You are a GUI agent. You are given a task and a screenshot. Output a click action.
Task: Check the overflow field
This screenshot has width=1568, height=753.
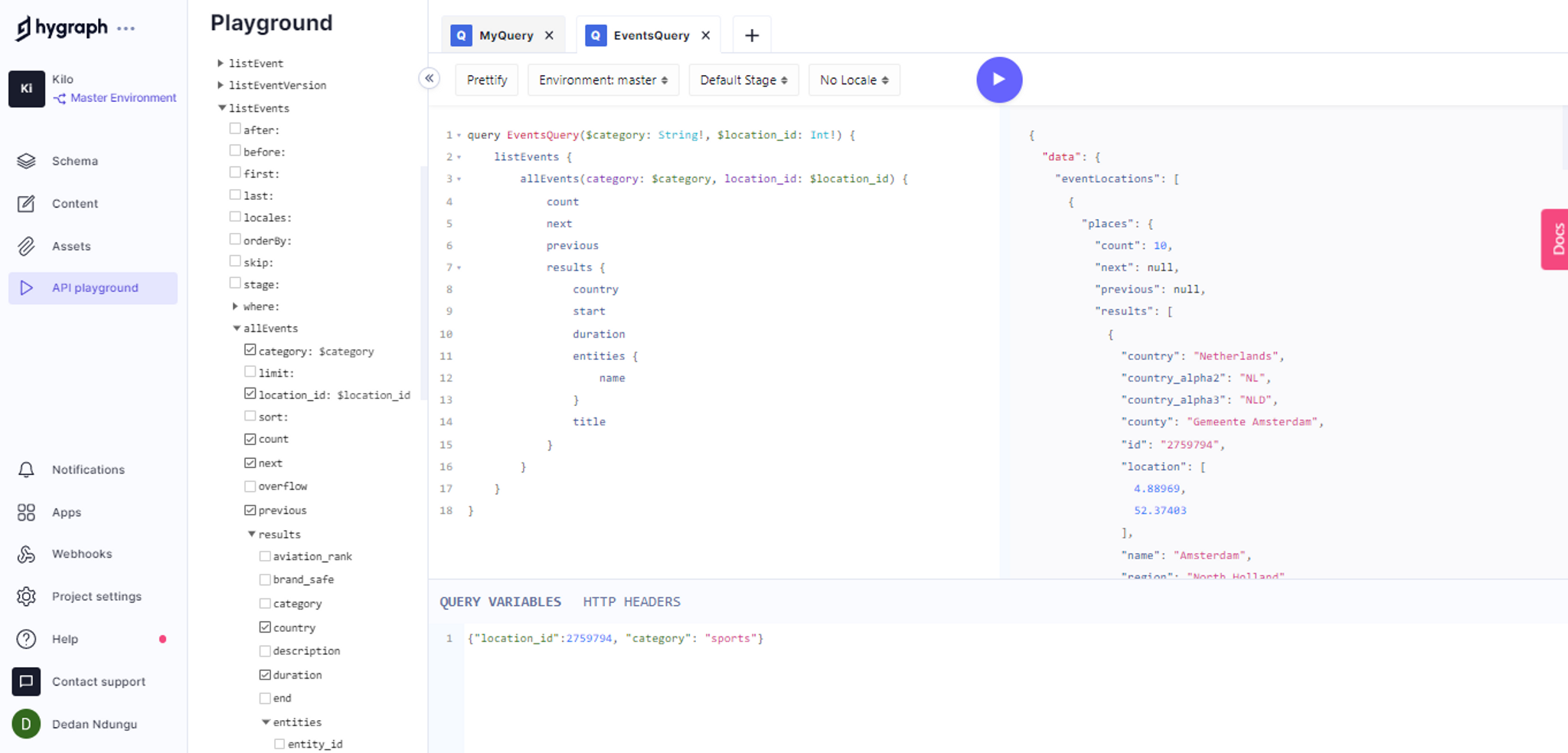[x=250, y=485]
